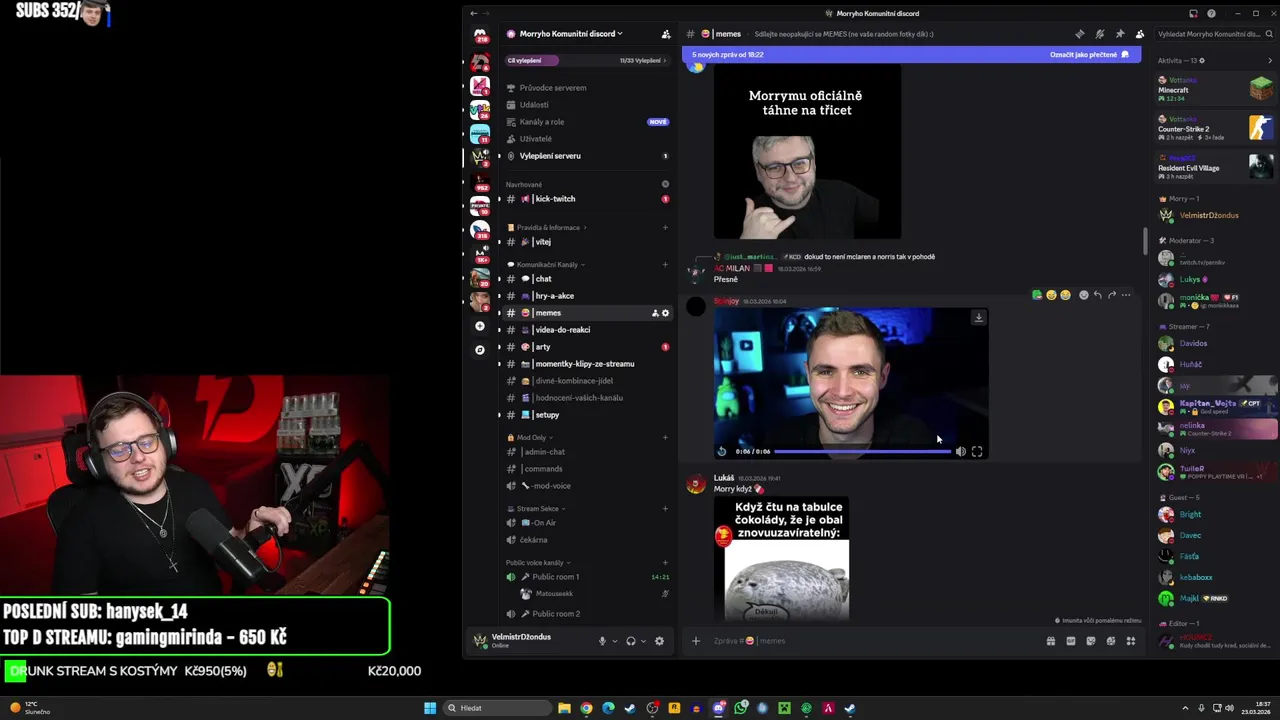Open headphone output options arrow
Screen dimensions: 1280x720
click(x=643, y=641)
